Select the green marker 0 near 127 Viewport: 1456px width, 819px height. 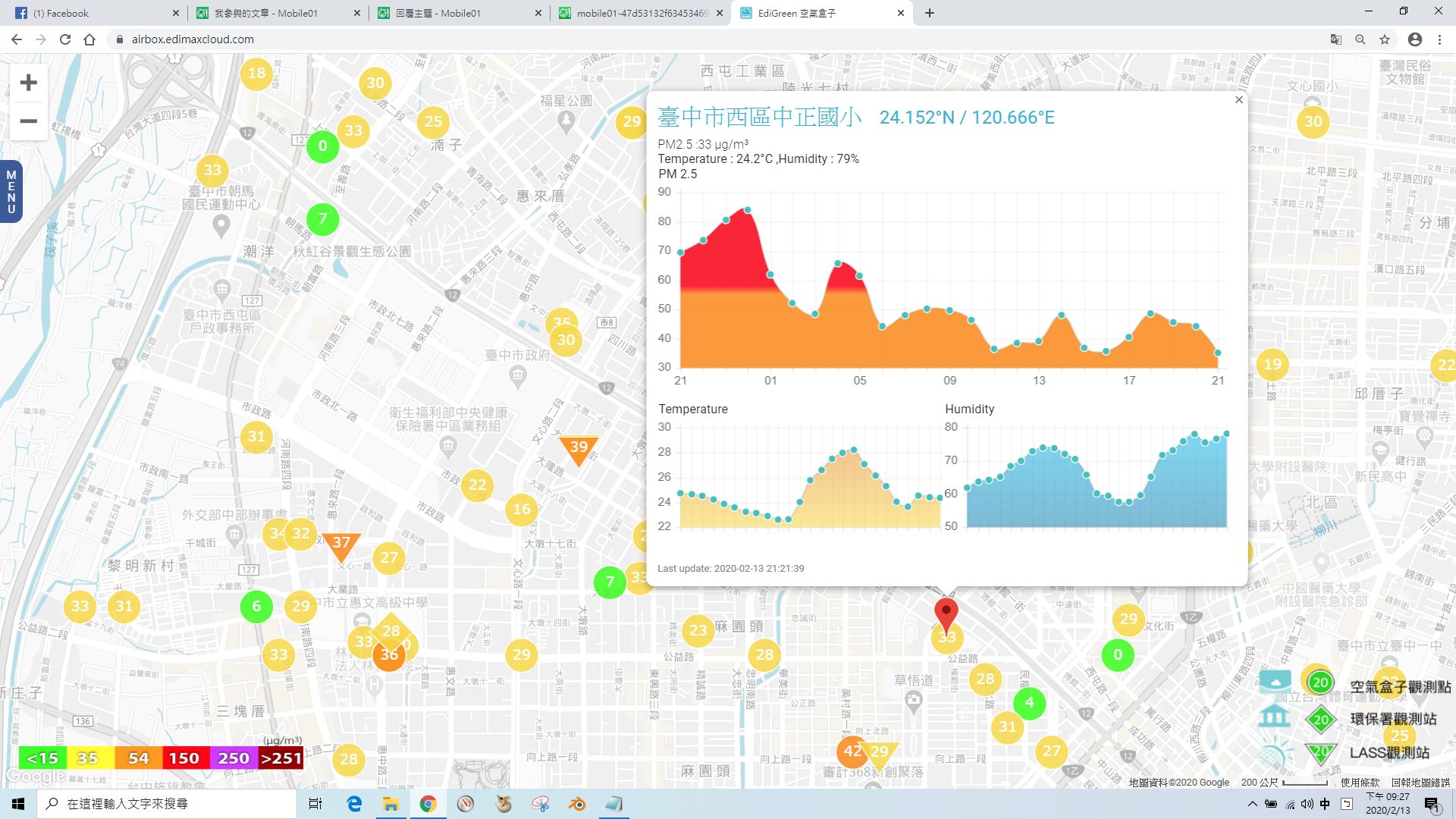(x=323, y=146)
